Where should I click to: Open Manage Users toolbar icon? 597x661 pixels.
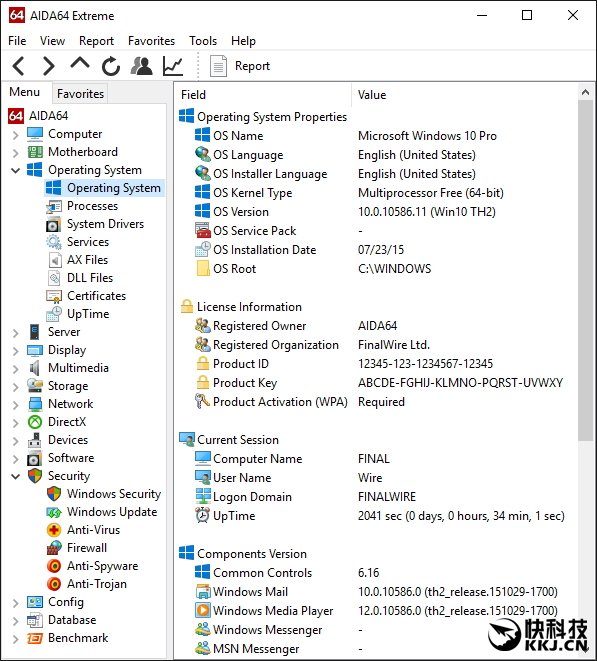point(142,66)
